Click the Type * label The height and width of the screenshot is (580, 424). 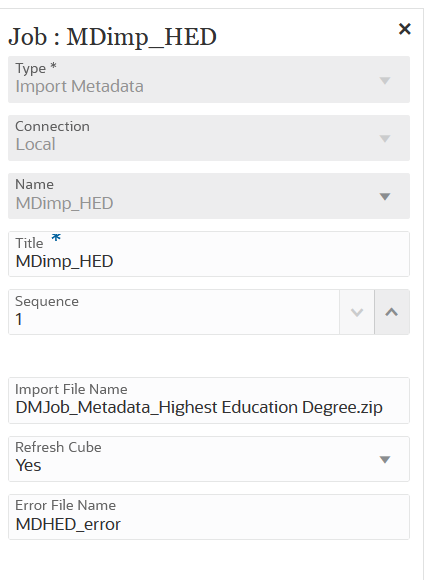(x=36, y=68)
